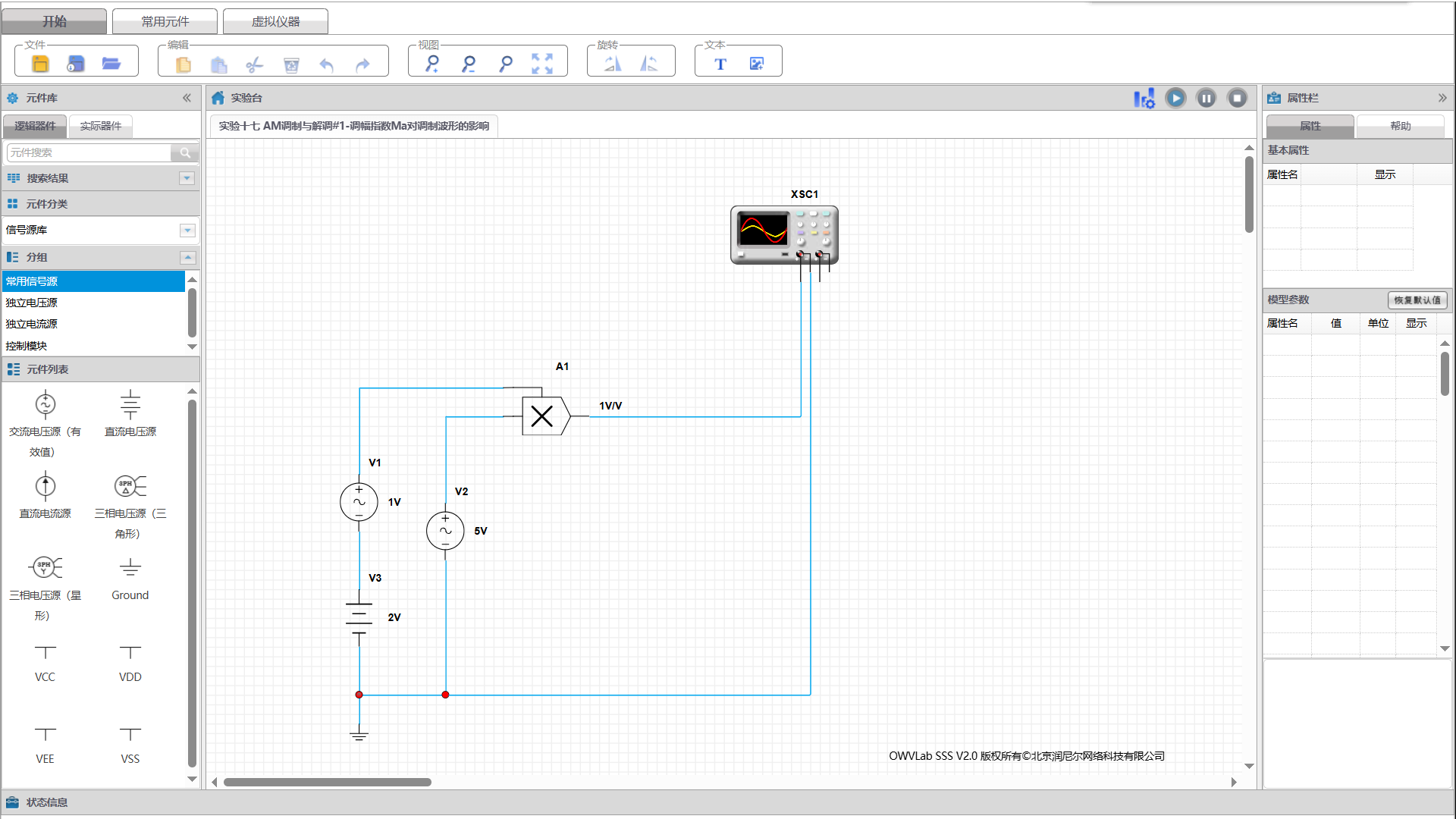This screenshot has height=819, width=1456.
Task: Expand the 搜索结果 section dropdown
Action: (x=187, y=178)
